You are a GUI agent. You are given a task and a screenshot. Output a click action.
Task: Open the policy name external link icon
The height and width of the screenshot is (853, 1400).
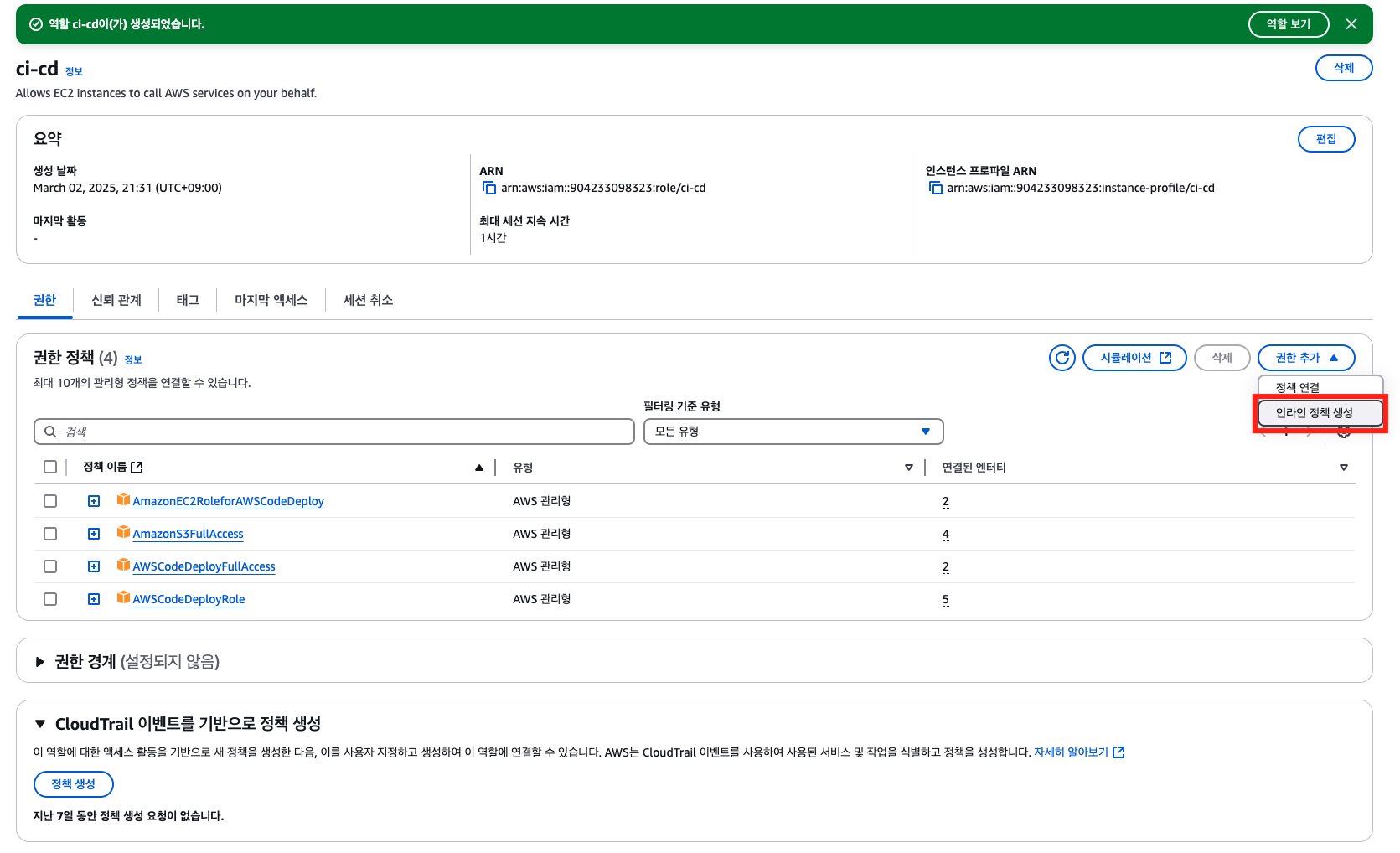pos(137,468)
